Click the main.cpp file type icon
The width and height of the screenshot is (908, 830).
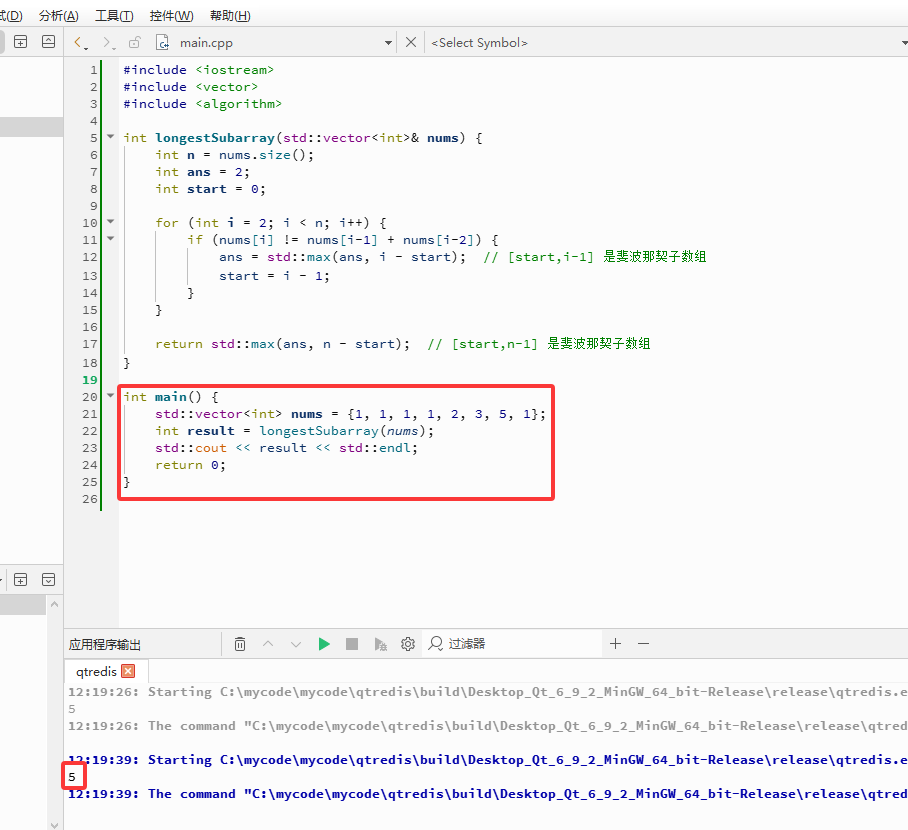(x=163, y=42)
